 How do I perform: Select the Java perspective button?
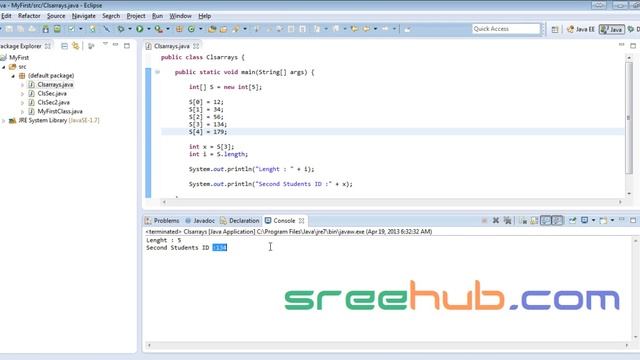(611, 29)
